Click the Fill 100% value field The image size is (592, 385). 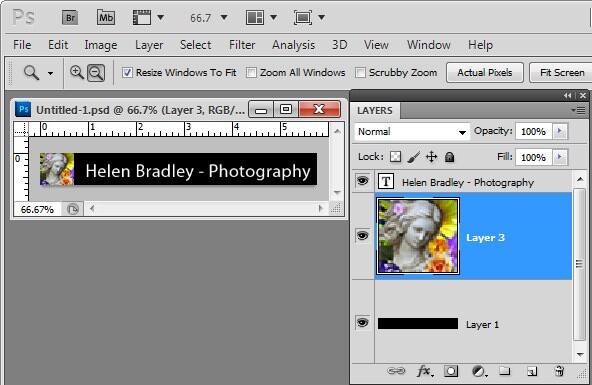click(533, 157)
